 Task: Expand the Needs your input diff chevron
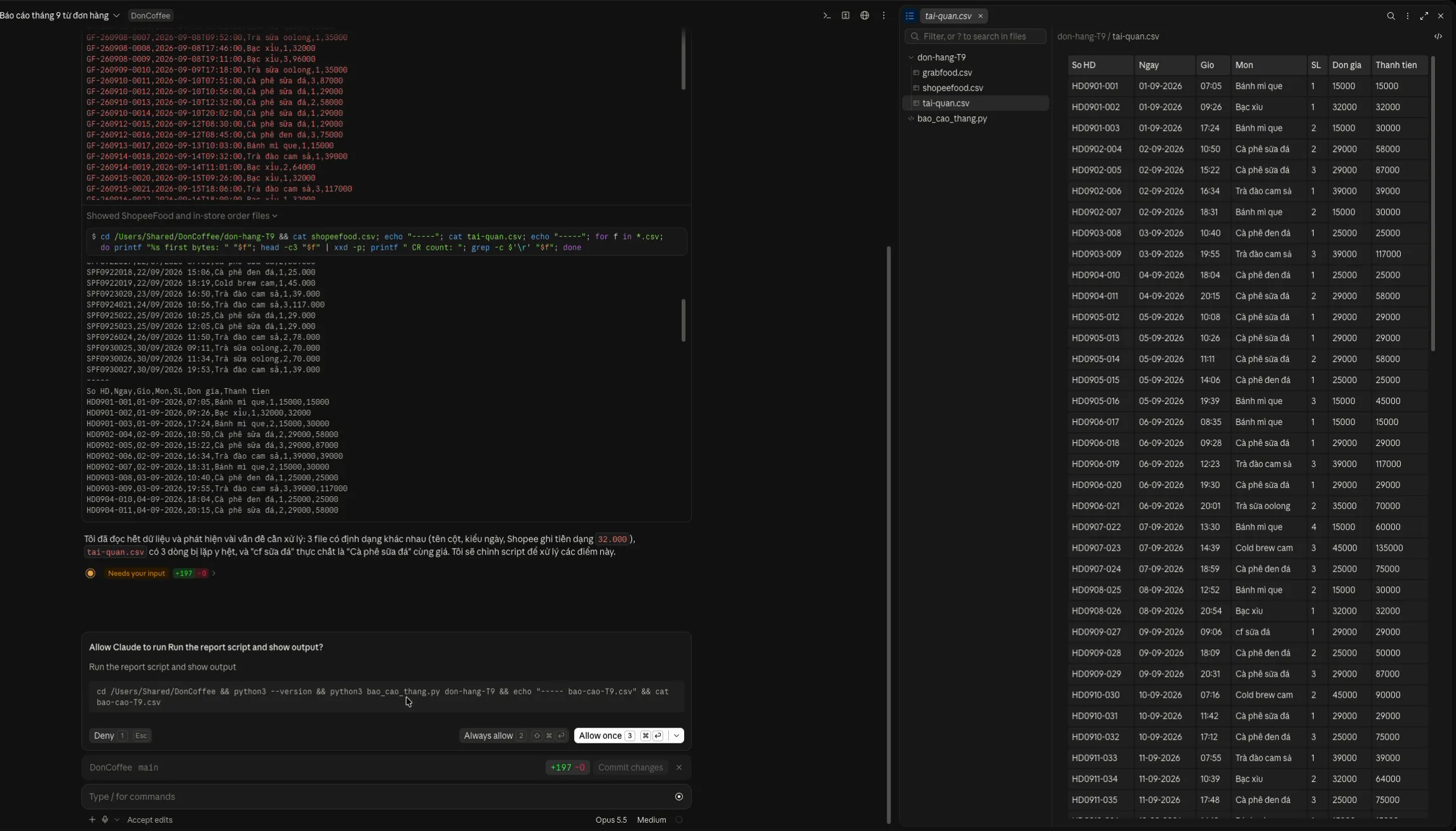point(214,573)
